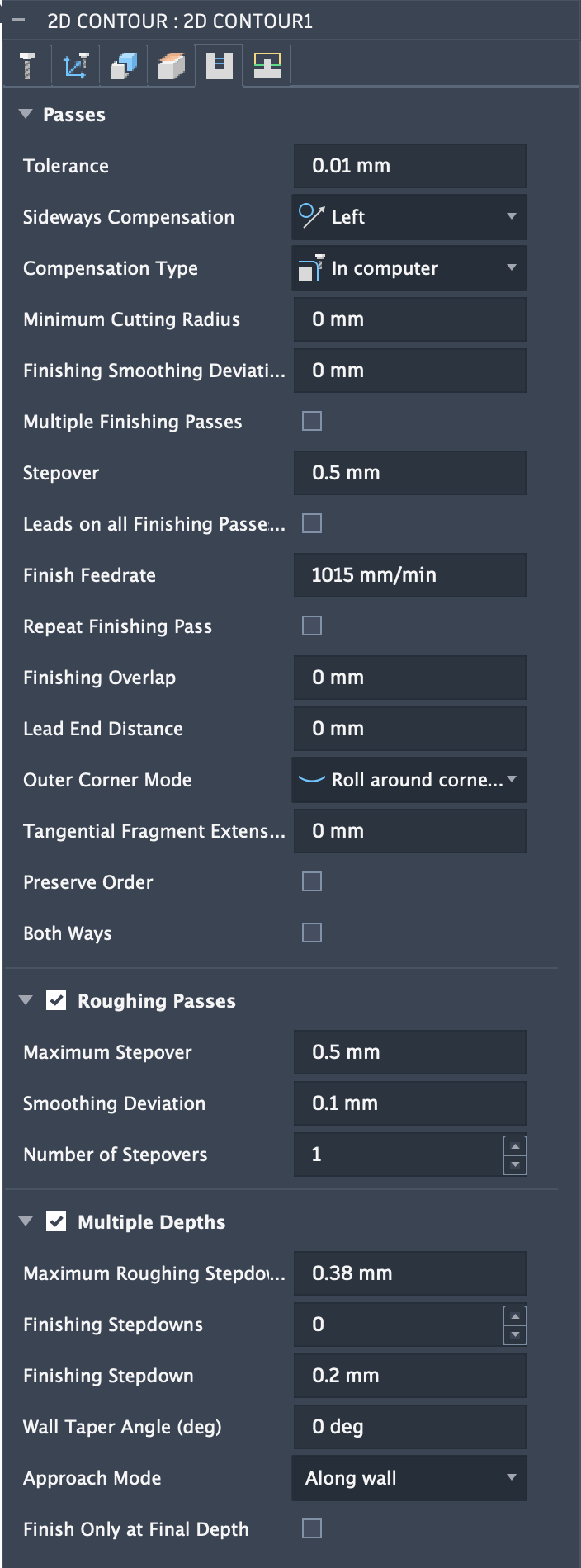Viewport: 581px width, 1568px height.
Task: Switch to the Heights tab (orange-topped block icon)
Action: click(172, 65)
